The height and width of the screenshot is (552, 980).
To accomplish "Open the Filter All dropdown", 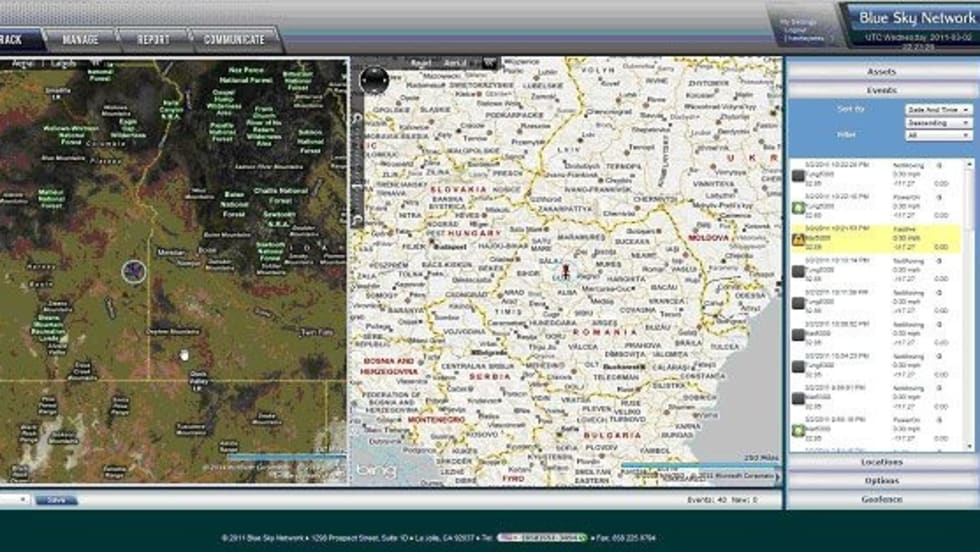I will tap(937, 135).
